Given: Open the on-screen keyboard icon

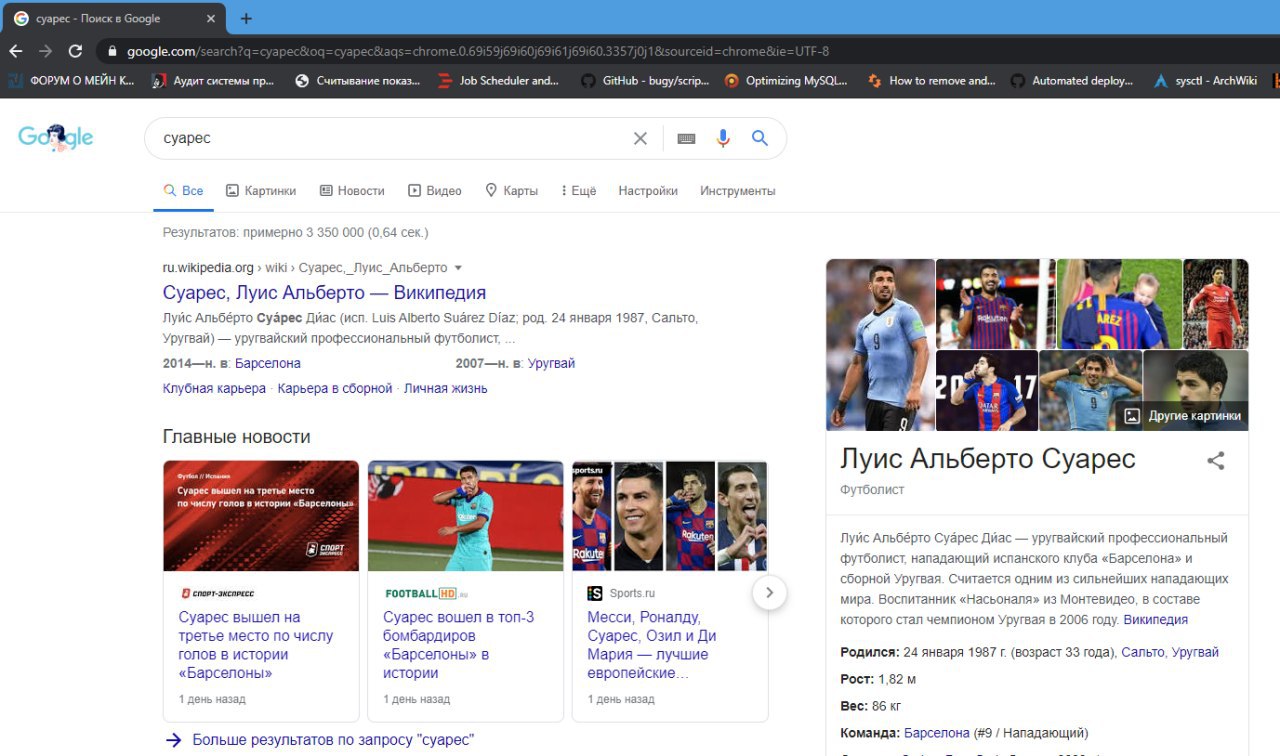Looking at the screenshot, I should pos(686,138).
